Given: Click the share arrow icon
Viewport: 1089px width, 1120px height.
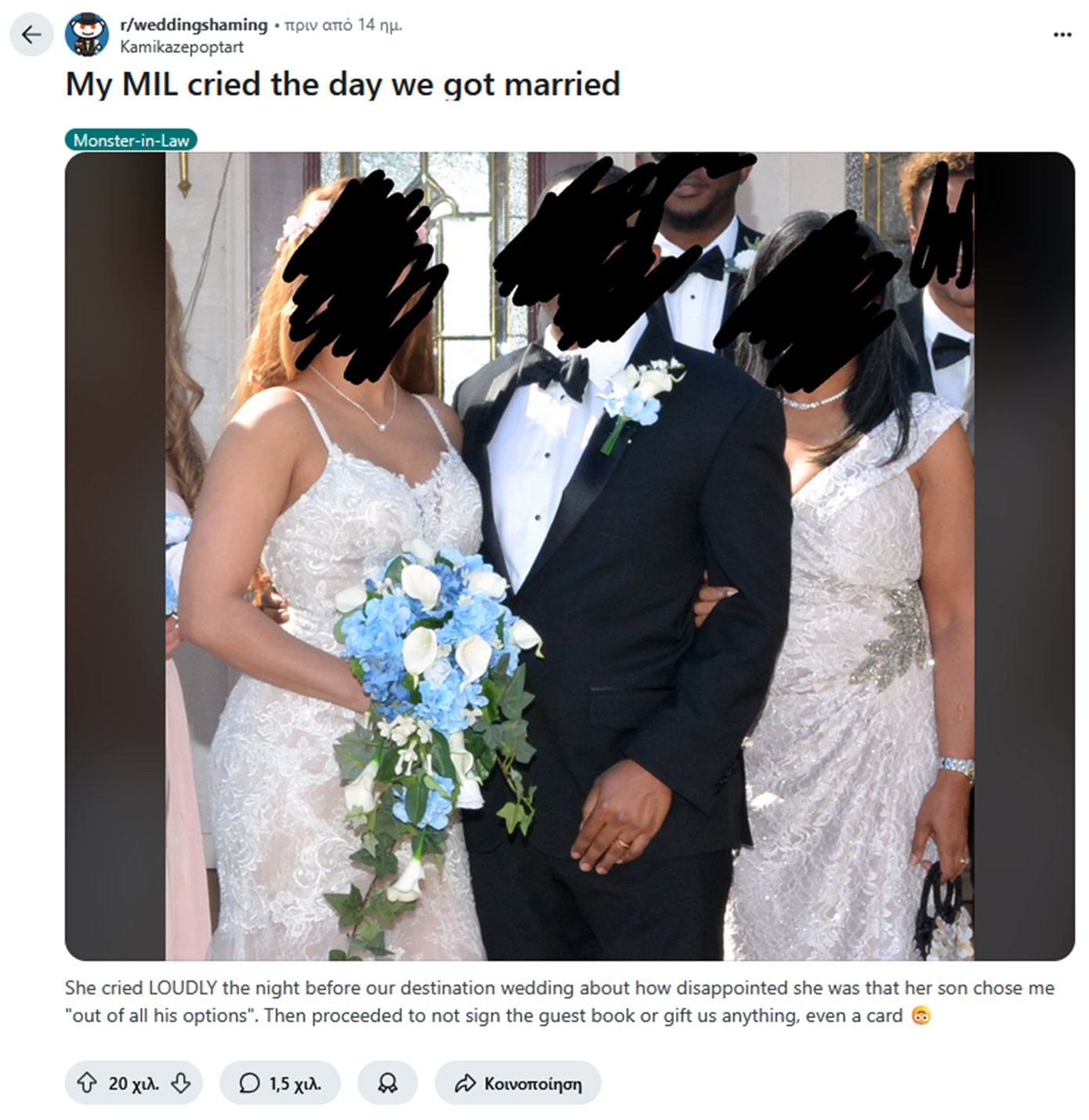Looking at the screenshot, I should (465, 1083).
